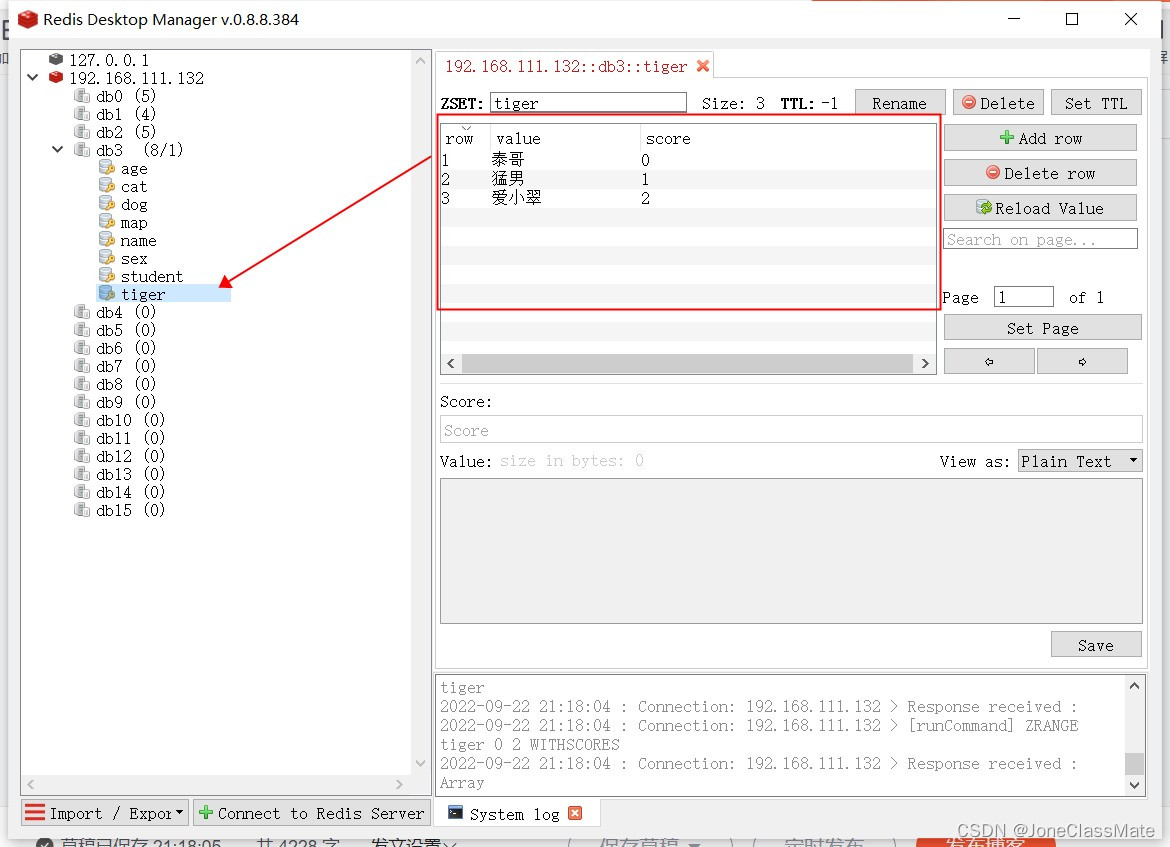Select the row with value 泰哥

click(x=688, y=160)
